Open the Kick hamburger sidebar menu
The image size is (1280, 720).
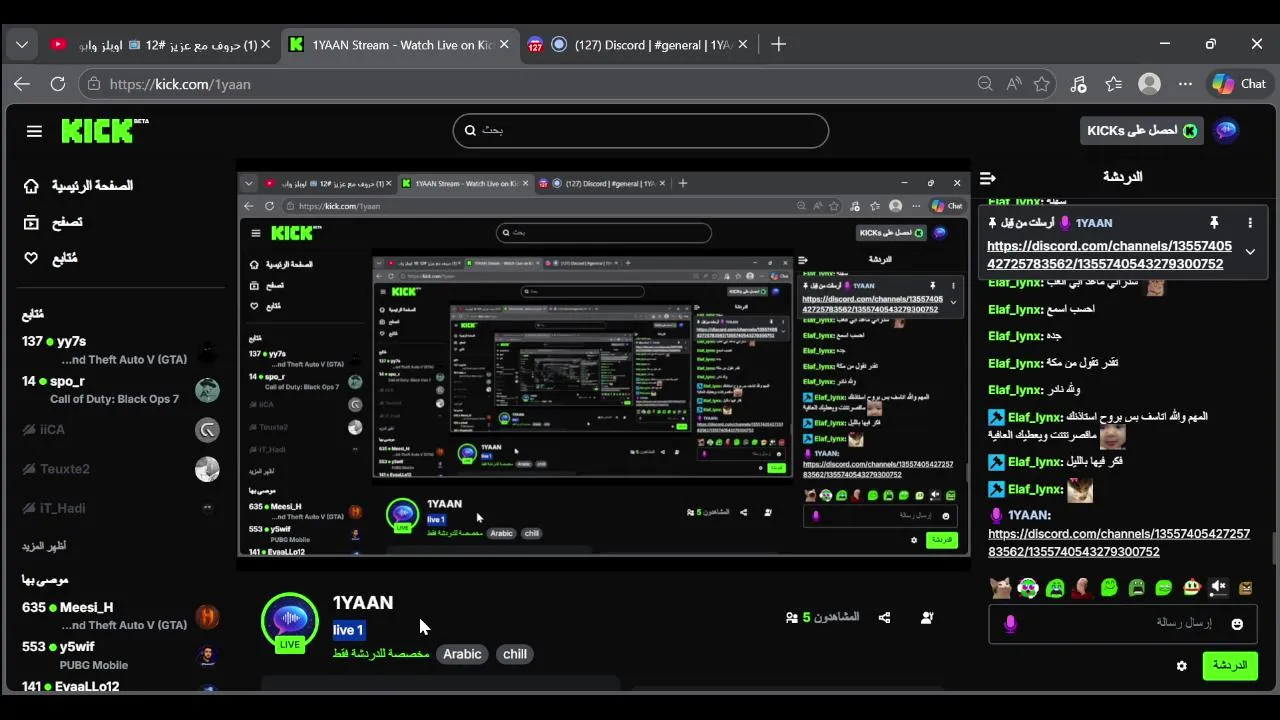point(34,131)
